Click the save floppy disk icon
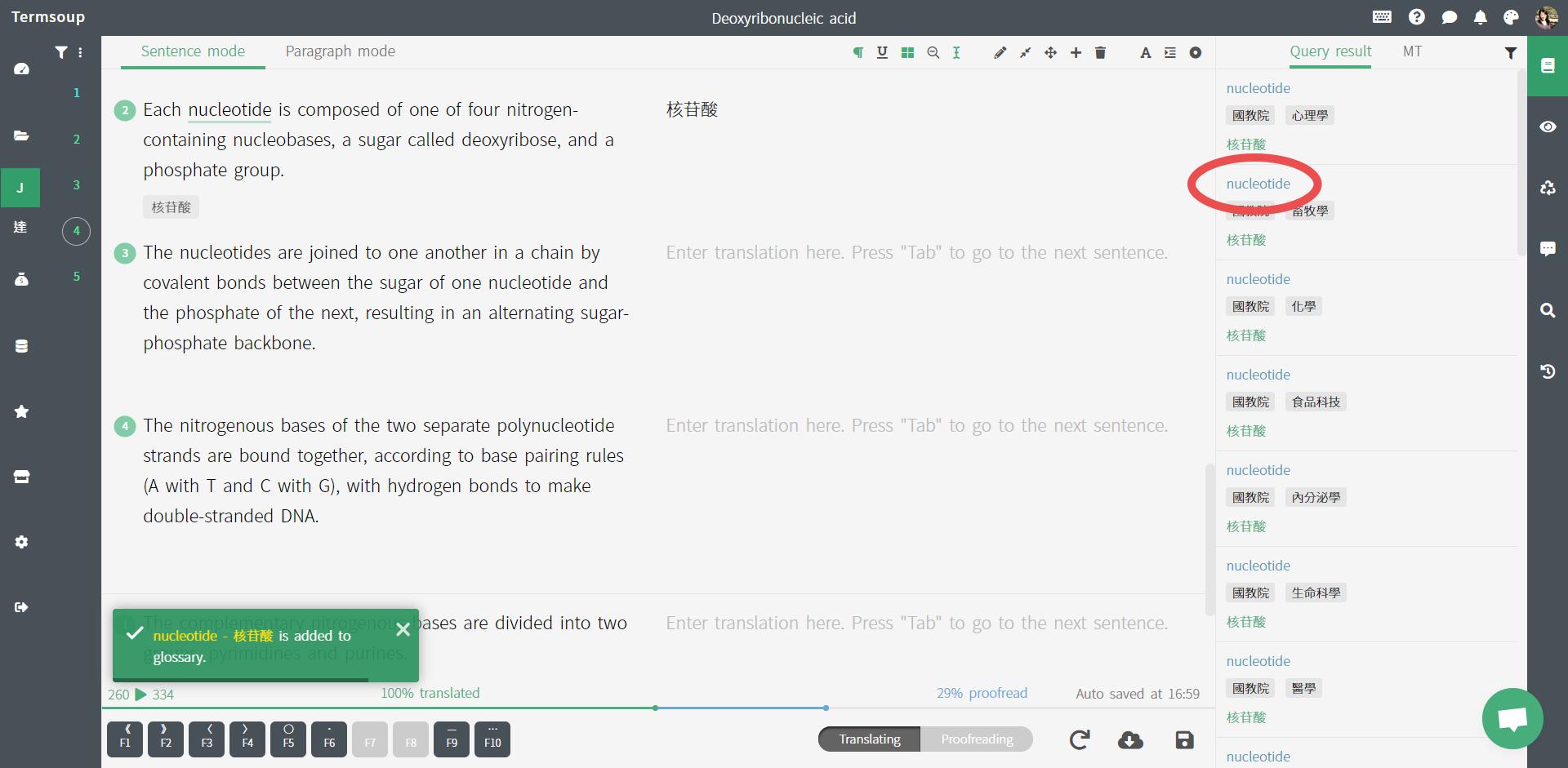The height and width of the screenshot is (768, 1568). (x=1184, y=740)
